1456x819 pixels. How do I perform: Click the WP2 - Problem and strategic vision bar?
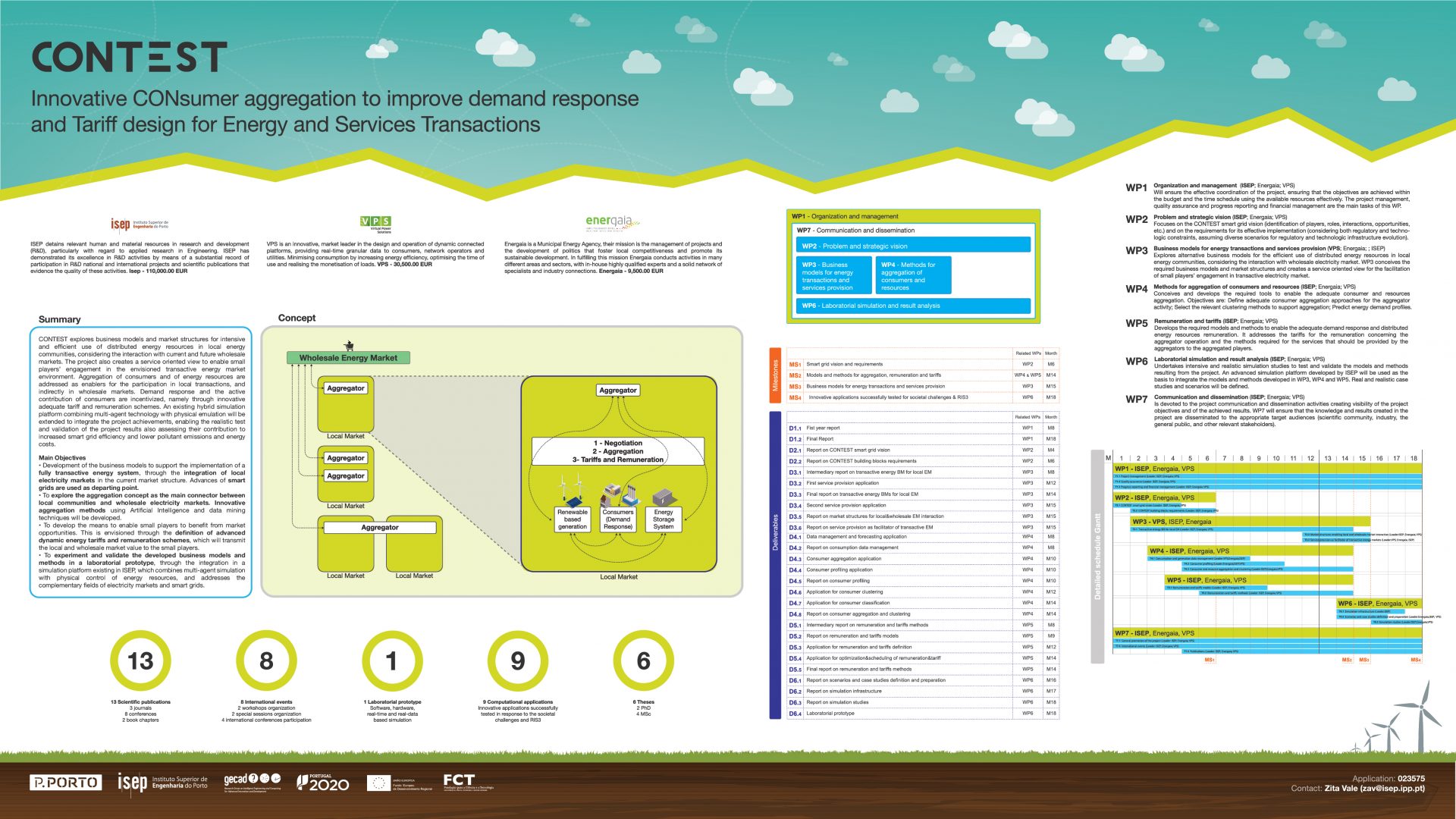(x=913, y=246)
